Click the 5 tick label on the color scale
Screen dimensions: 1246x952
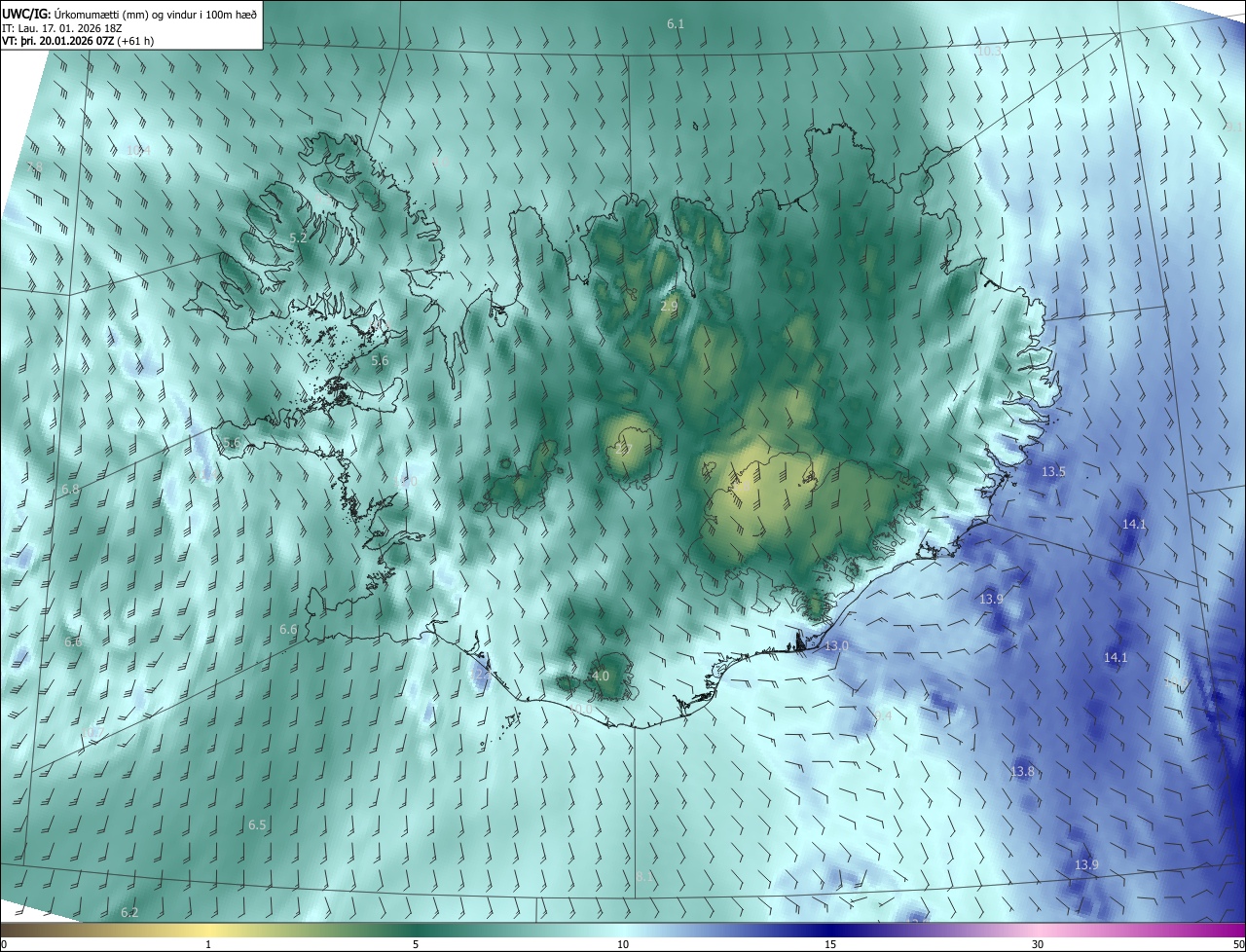[416, 944]
